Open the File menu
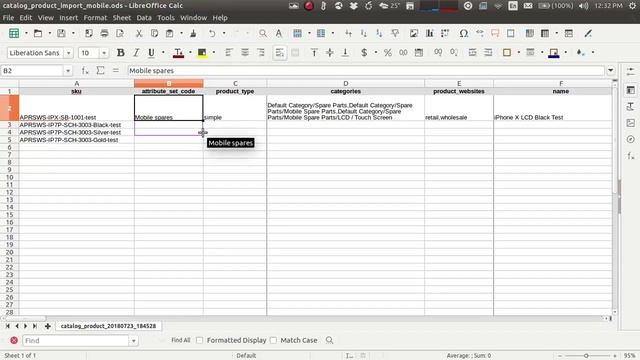Screen dimensions: 640x360 pos(8,18)
